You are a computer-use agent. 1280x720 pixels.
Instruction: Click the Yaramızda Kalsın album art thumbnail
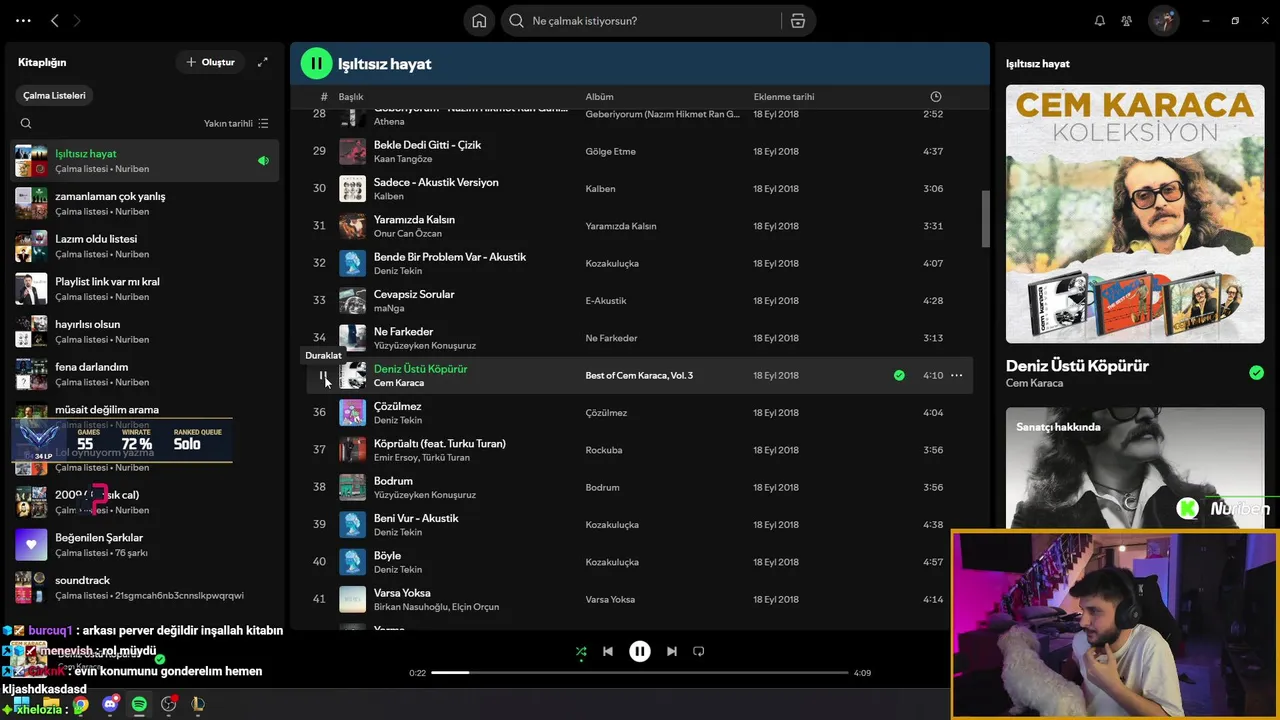[x=352, y=226]
